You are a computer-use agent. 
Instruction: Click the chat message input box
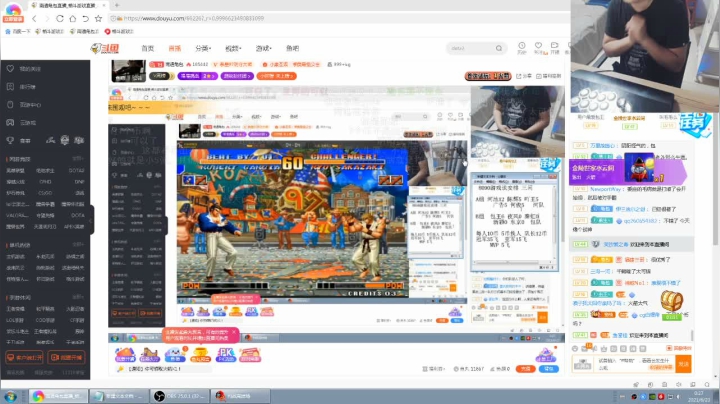tap(635, 365)
